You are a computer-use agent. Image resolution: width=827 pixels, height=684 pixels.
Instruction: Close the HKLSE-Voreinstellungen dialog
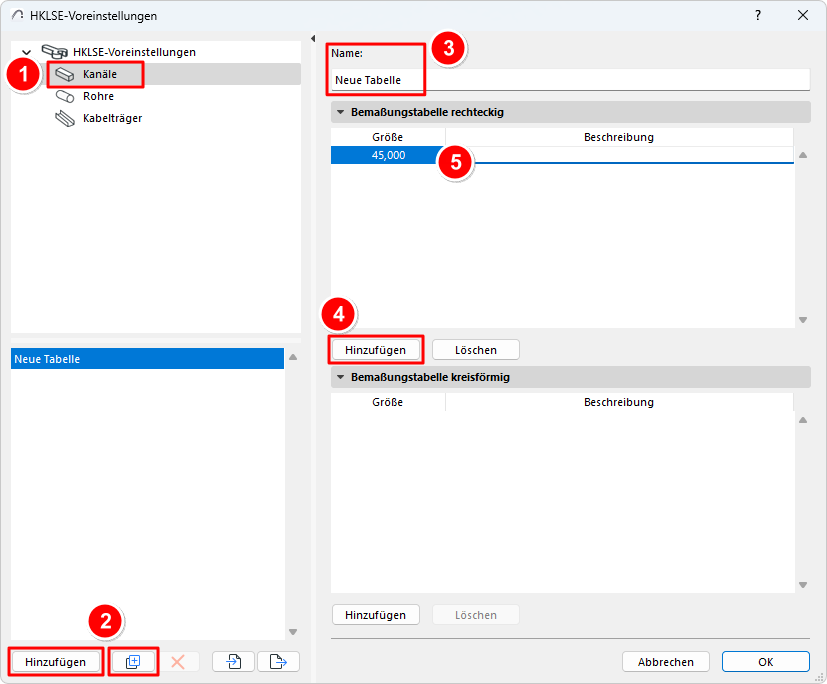point(803,15)
